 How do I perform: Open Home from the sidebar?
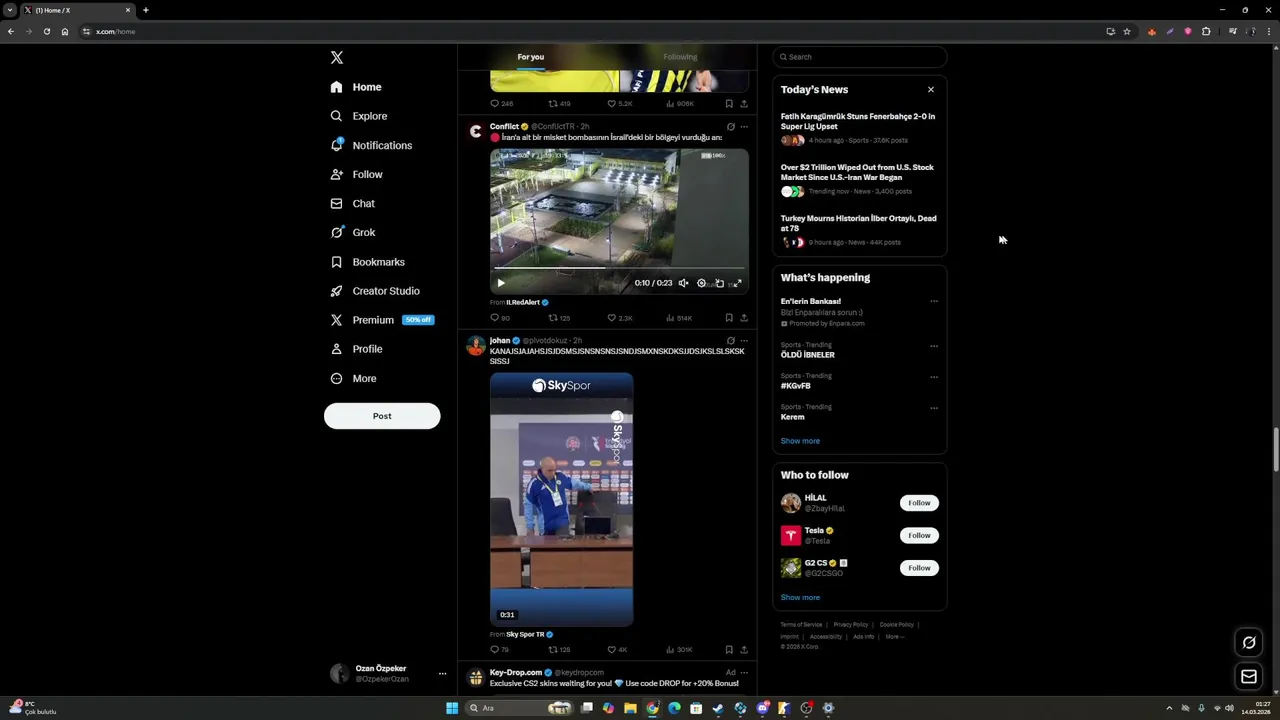(x=356, y=87)
